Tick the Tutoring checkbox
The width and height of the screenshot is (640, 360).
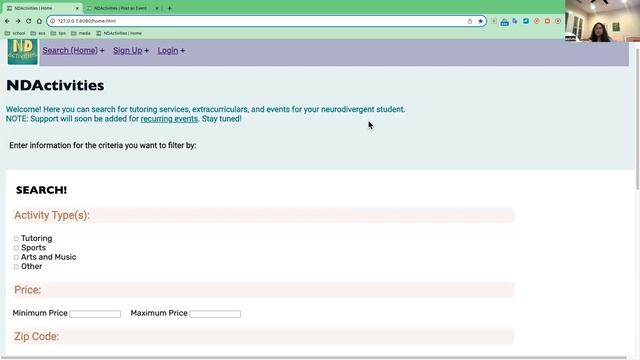pyautogui.click(x=16, y=238)
